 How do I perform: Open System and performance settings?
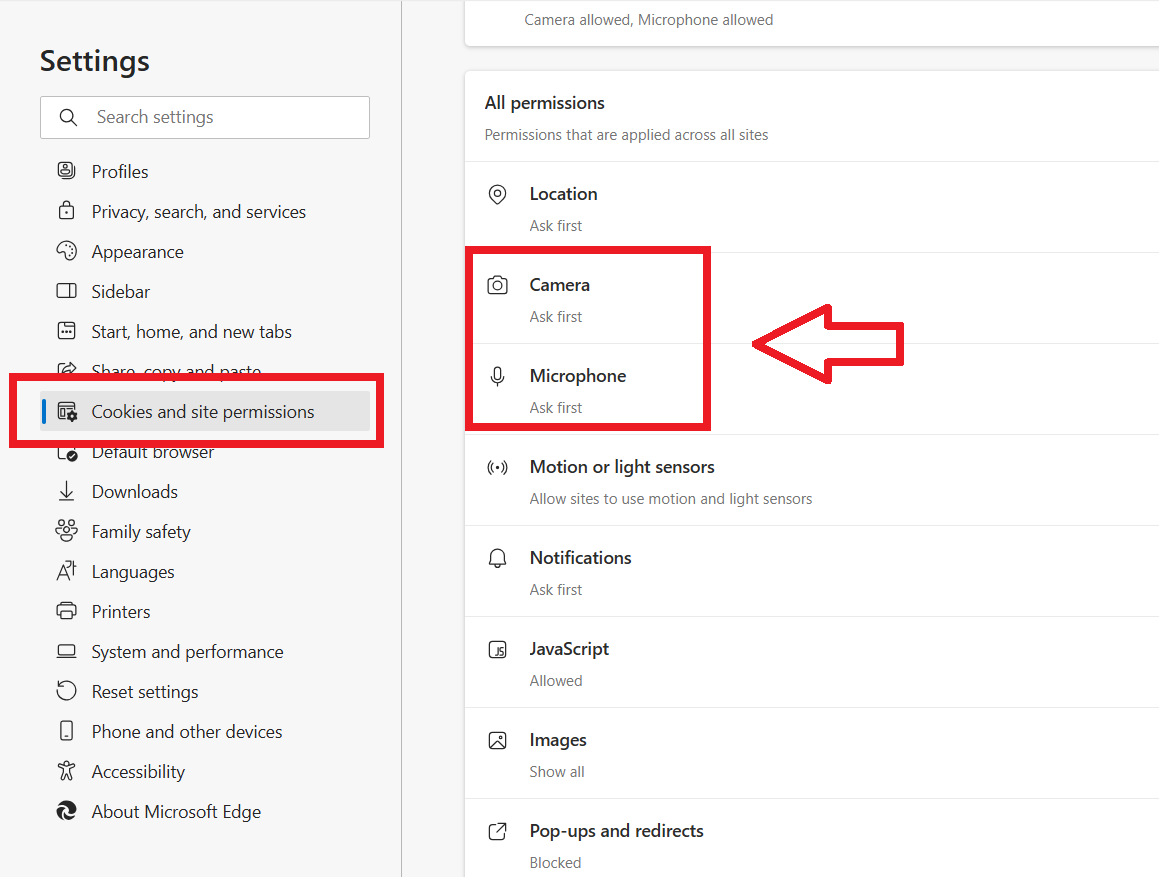[187, 652]
